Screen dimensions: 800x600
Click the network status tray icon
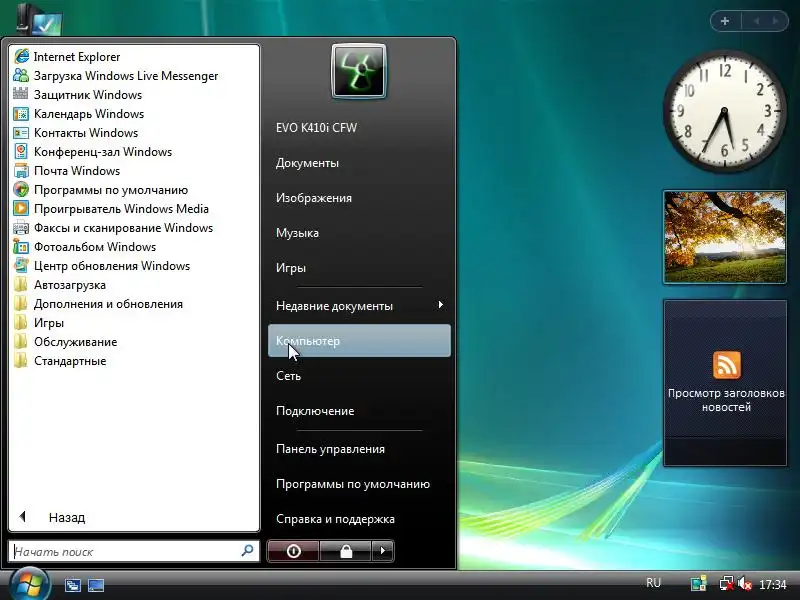726,583
